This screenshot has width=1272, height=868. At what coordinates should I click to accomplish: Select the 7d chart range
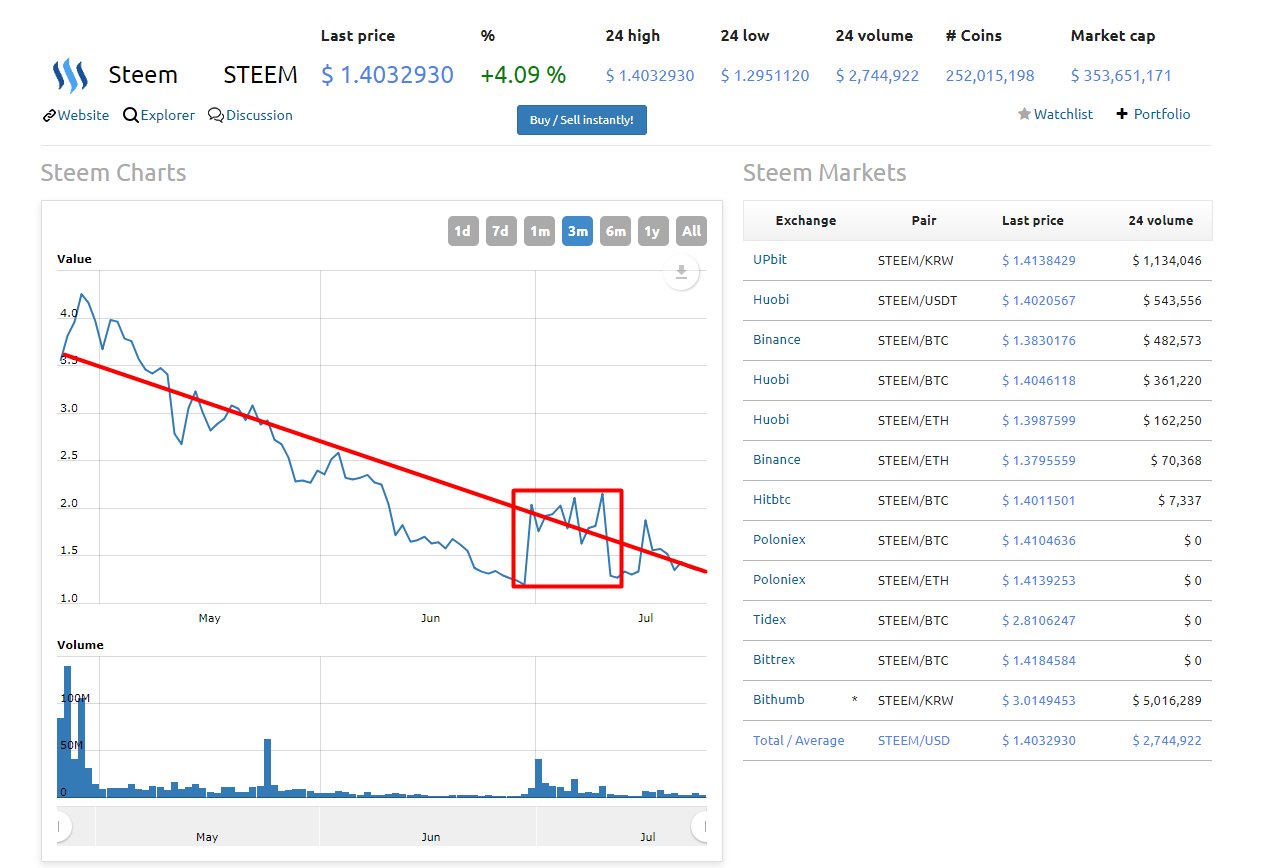coord(501,231)
